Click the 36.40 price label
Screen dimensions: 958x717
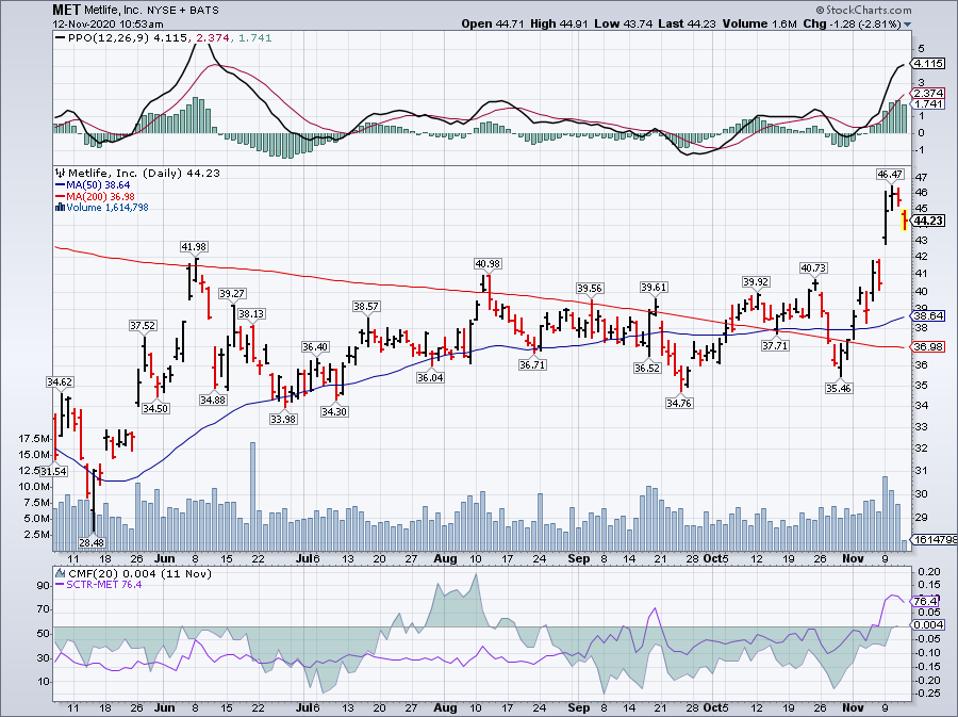click(315, 346)
